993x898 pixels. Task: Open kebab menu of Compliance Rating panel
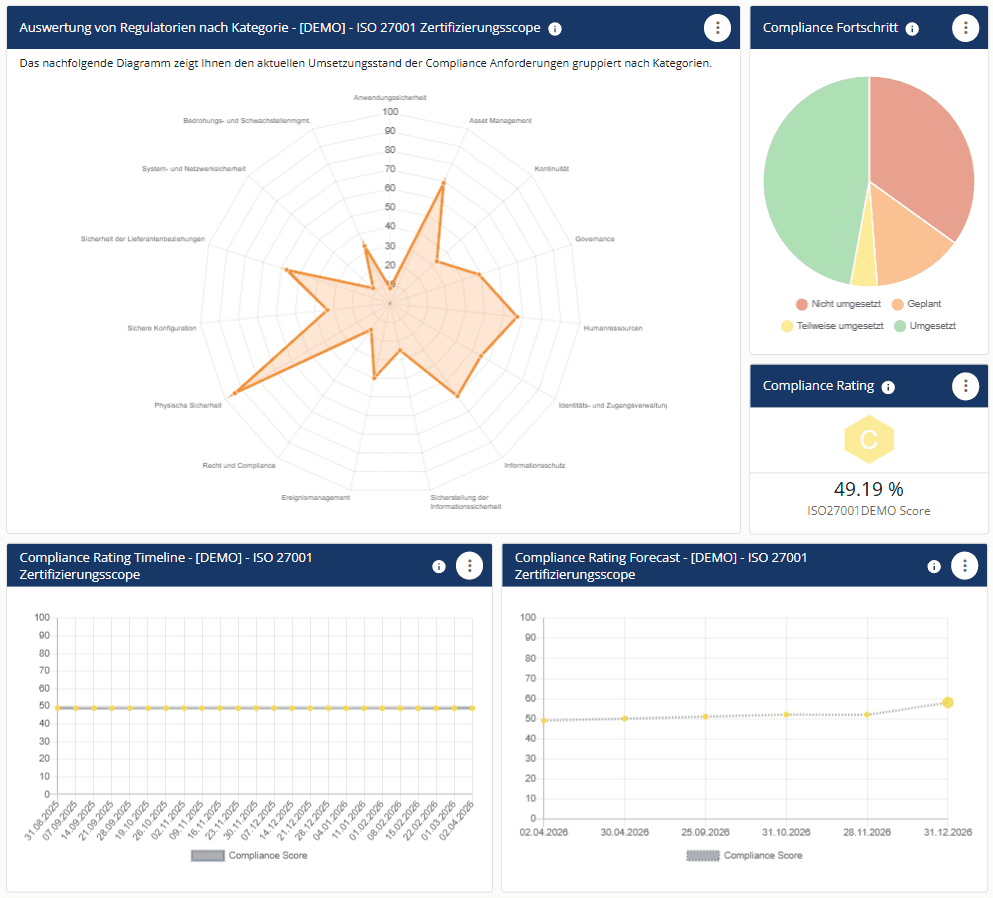click(965, 386)
